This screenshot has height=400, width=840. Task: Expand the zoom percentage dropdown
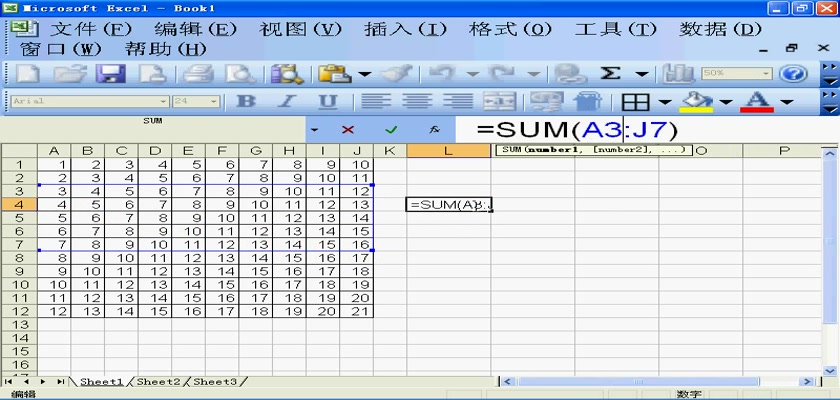[767, 73]
